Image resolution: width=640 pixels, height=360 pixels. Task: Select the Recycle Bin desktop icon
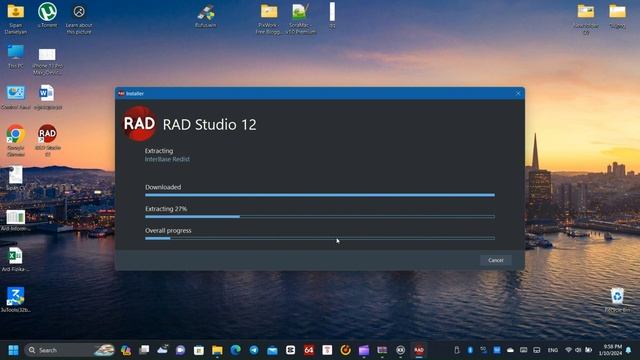(x=617, y=300)
